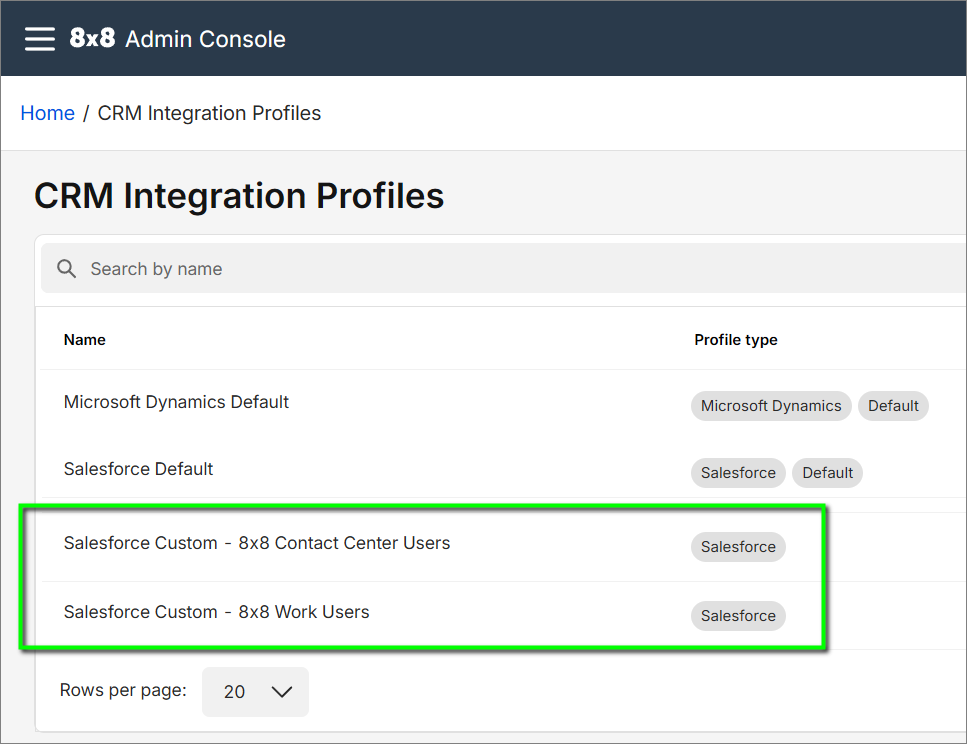Expand rows-per-page chevron arrow
The width and height of the screenshot is (967, 744).
[x=282, y=692]
